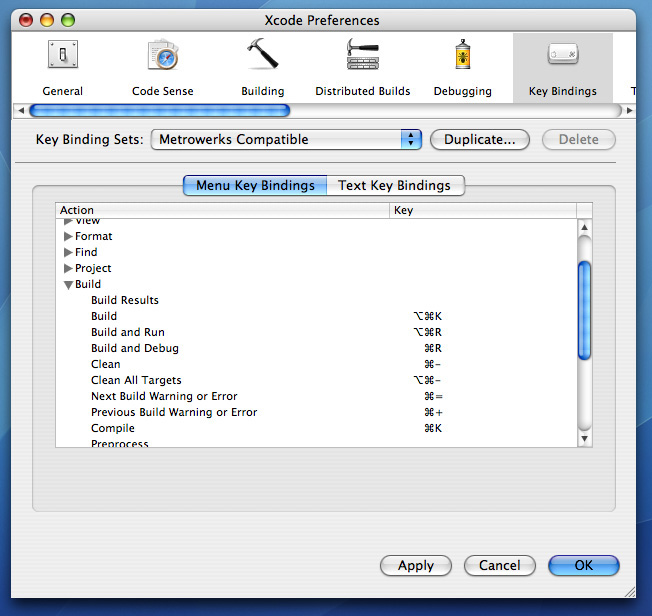Confirm with the OK button
Viewport: 652px width, 616px height.
pyautogui.click(x=583, y=566)
